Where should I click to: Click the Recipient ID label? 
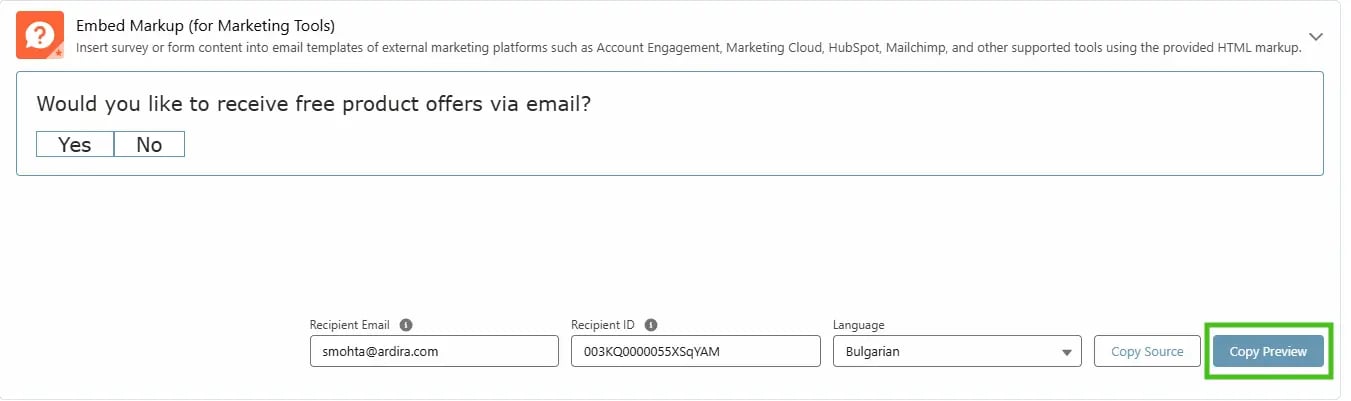pos(603,325)
